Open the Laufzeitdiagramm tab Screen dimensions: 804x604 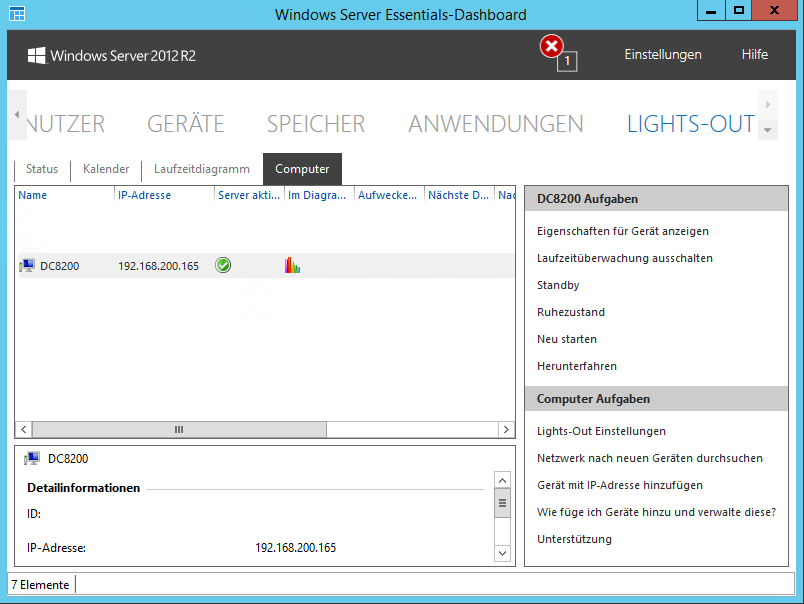click(202, 169)
